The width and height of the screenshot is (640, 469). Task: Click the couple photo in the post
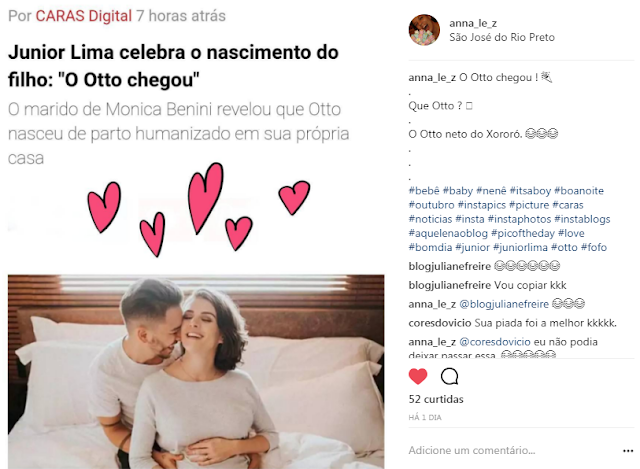(196, 371)
